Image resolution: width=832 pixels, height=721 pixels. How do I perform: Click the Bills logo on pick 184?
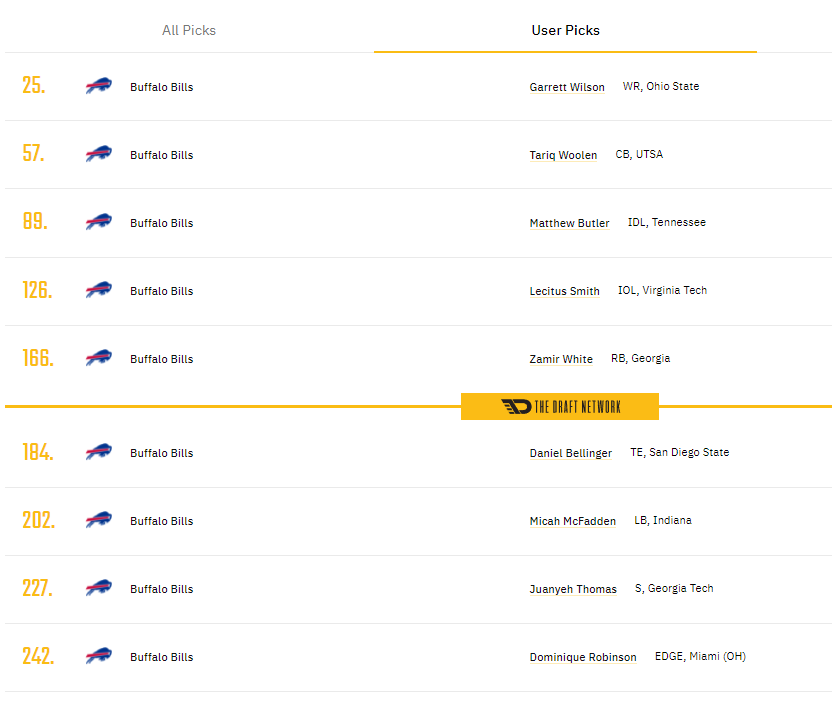[99, 451]
